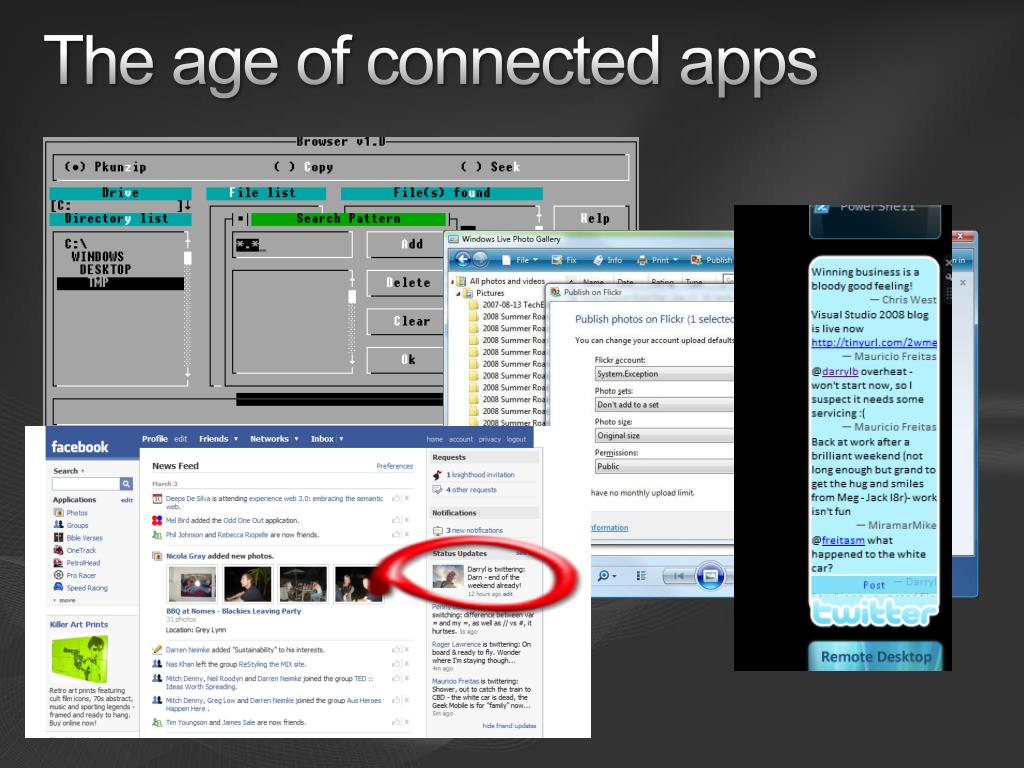The image size is (1024, 768).
Task: Open the Friends menu in Facebook
Action: (x=214, y=439)
